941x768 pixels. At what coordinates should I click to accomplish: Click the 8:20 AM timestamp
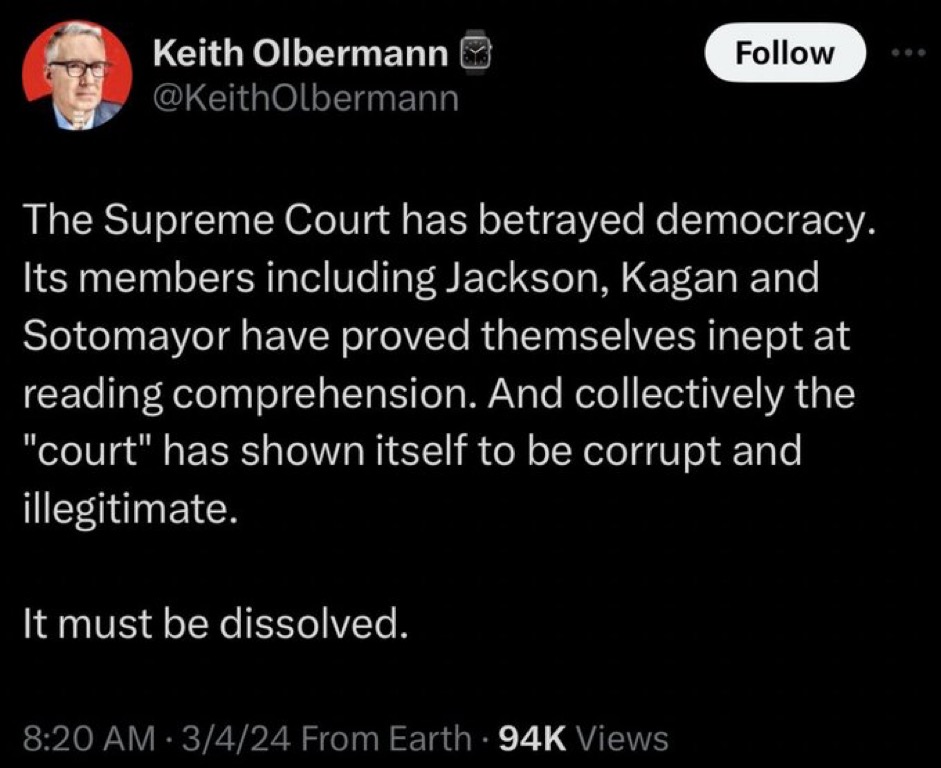[89, 738]
